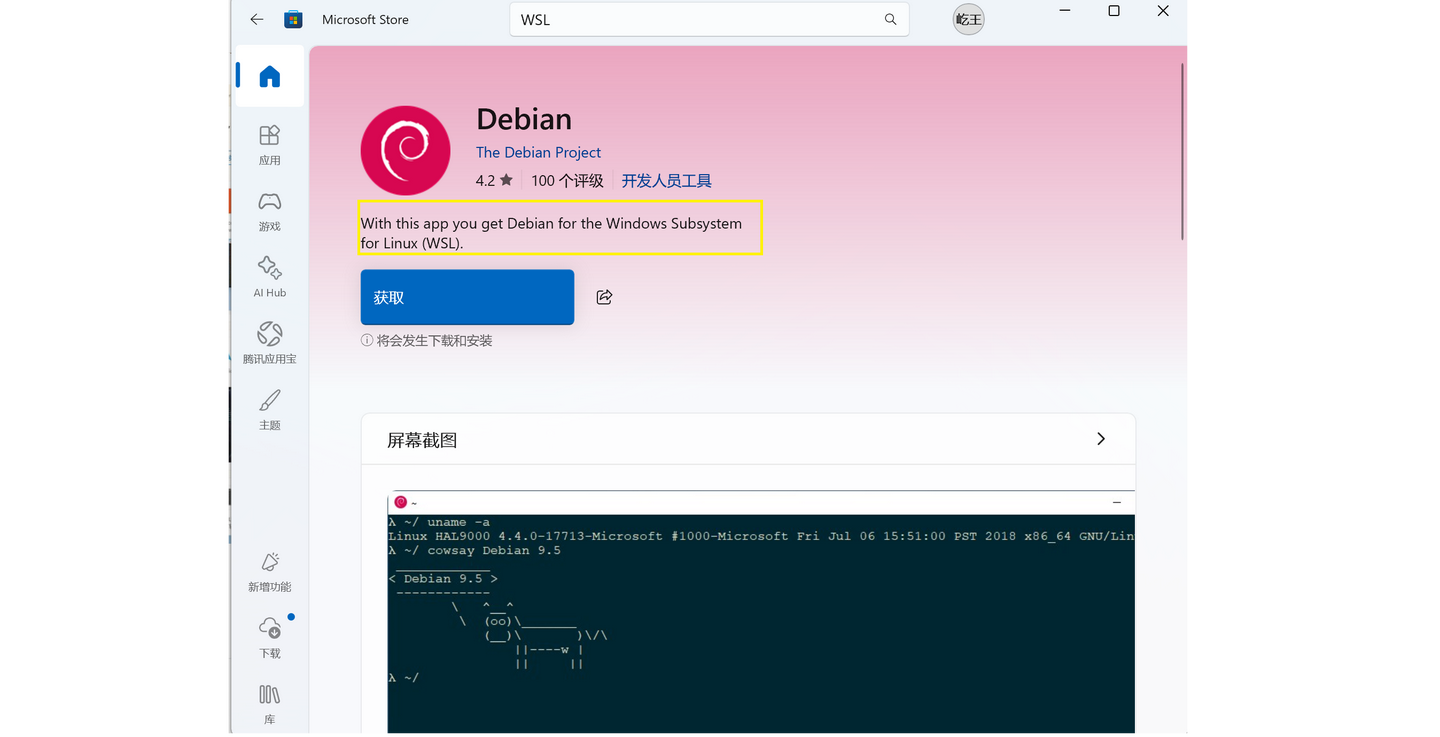Open the 屹王 user profile avatar
Screen dimensions: 1440x737
[968, 19]
